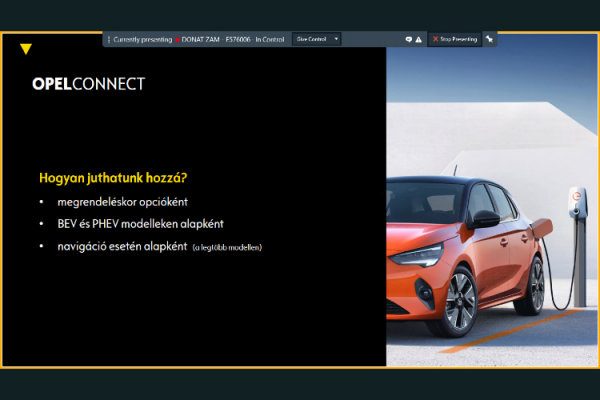
Task: Click the red recording dot indicator
Action: point(177,39)
